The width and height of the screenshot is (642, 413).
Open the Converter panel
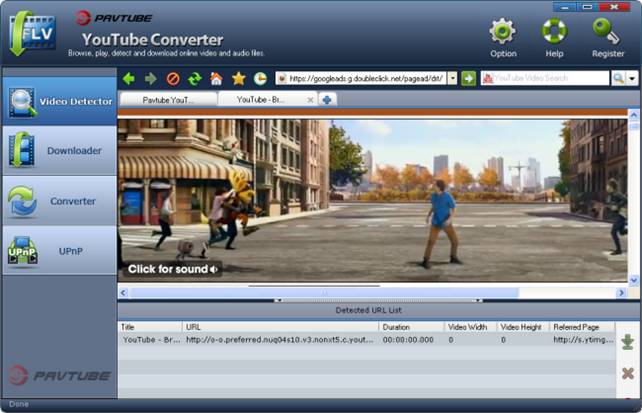[60, 201]
